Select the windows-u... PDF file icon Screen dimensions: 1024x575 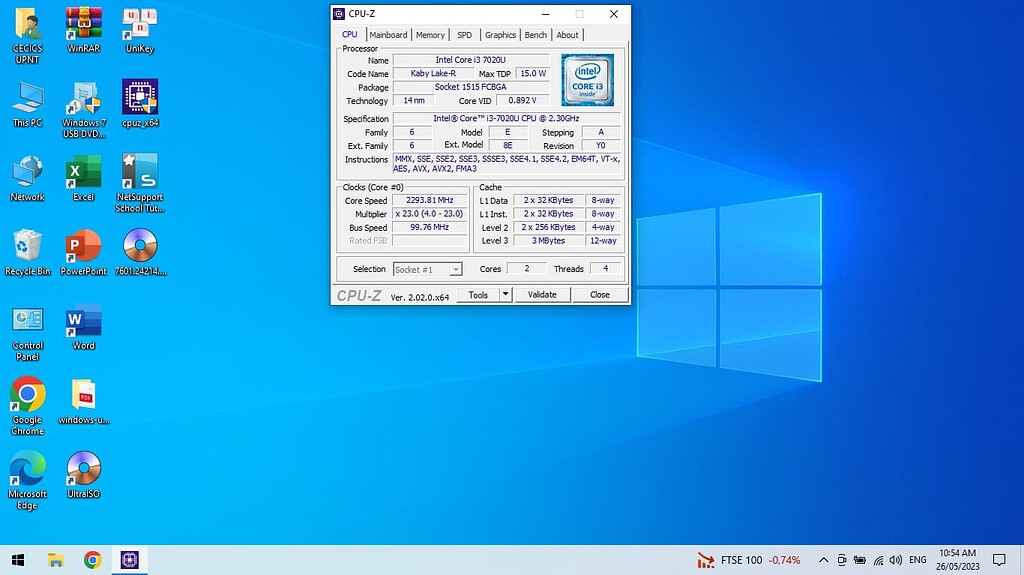(x=84, y=401)
